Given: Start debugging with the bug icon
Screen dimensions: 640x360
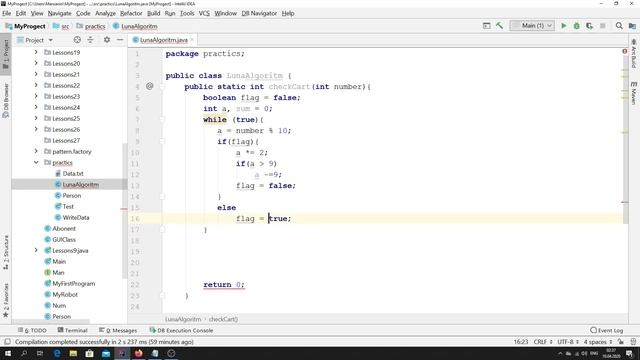Looking at the screenshot, I should pos(576,26).
